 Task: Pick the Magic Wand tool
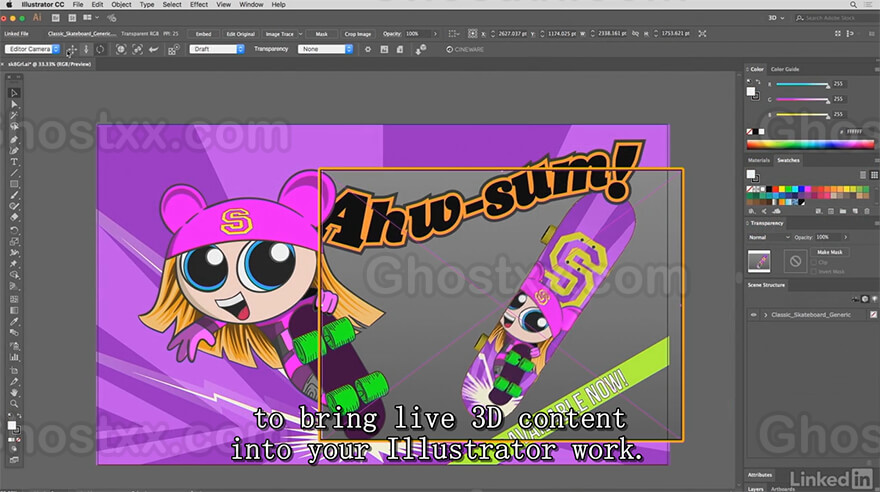tap(14, 116)
